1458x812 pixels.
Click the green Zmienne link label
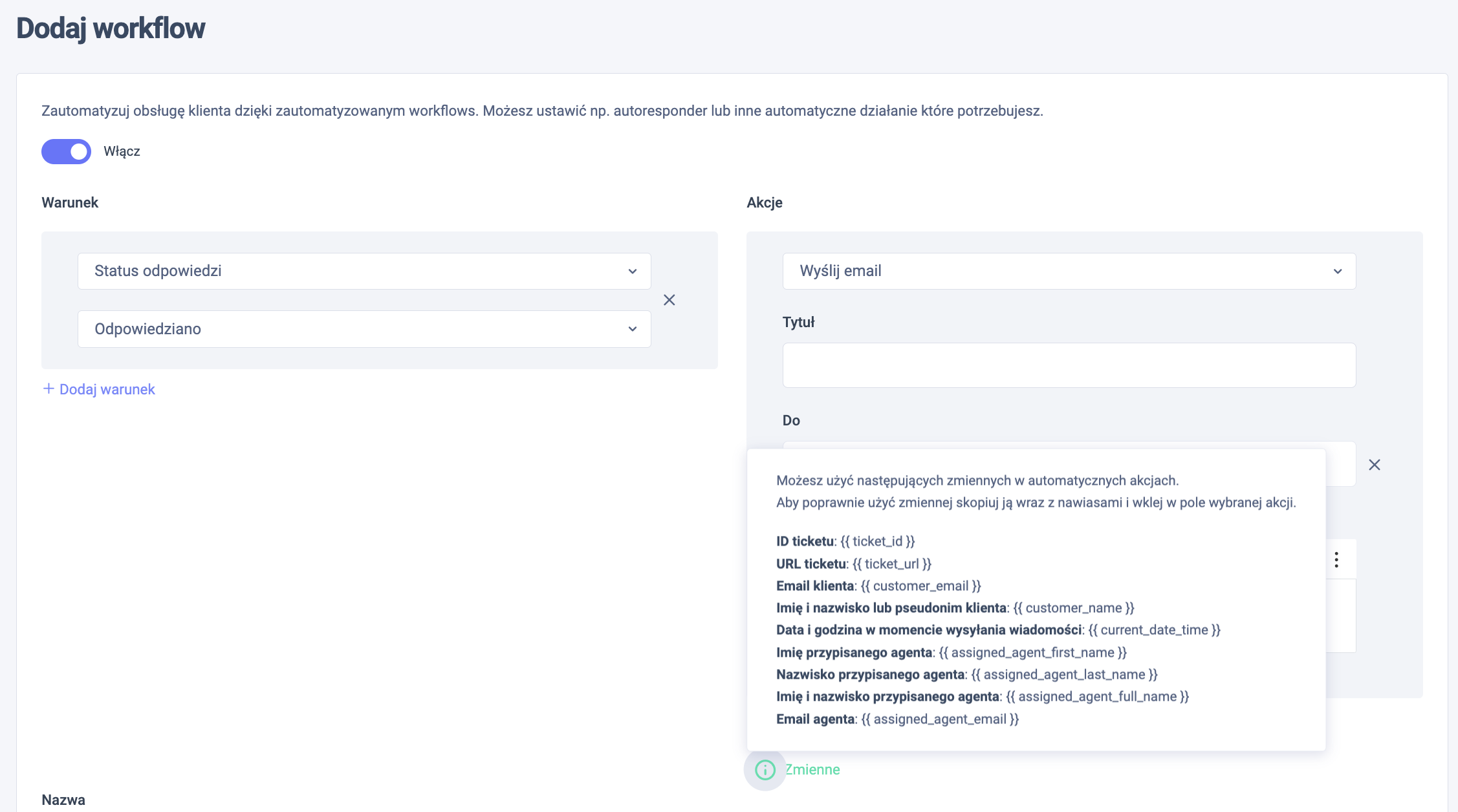coord(813,769)
